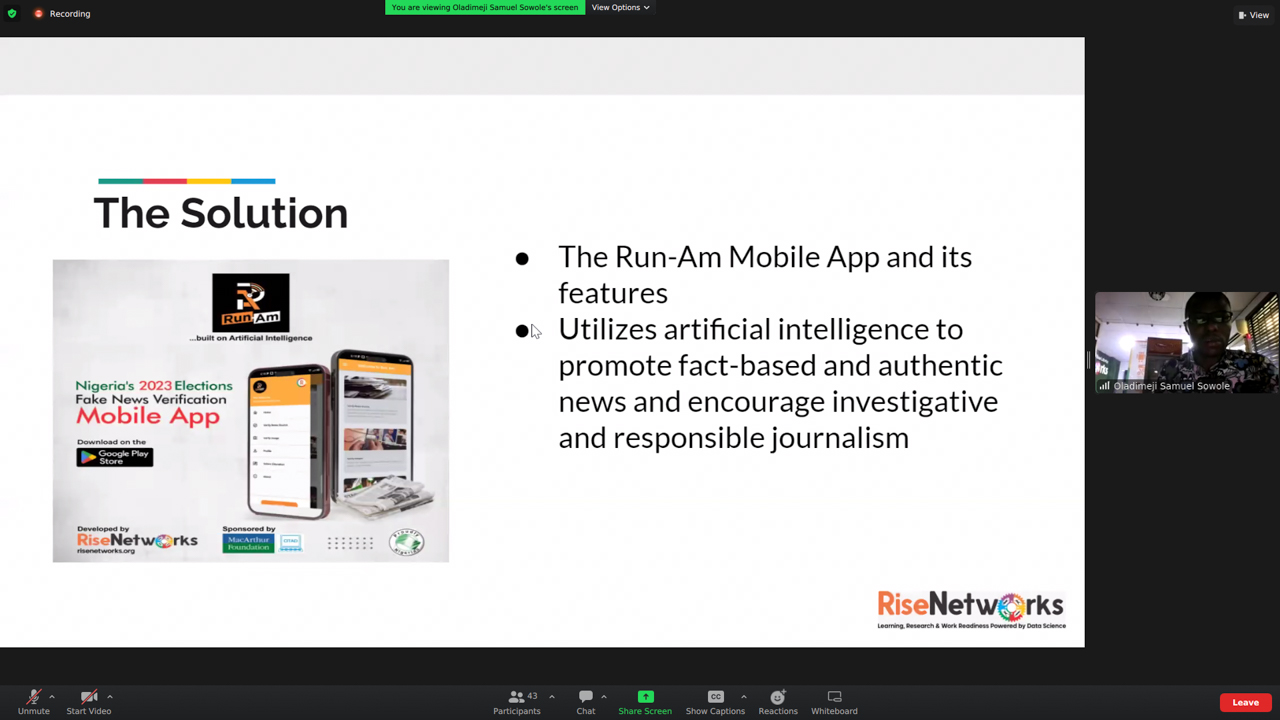Open the Reactions menu

(x=778, y=702)
